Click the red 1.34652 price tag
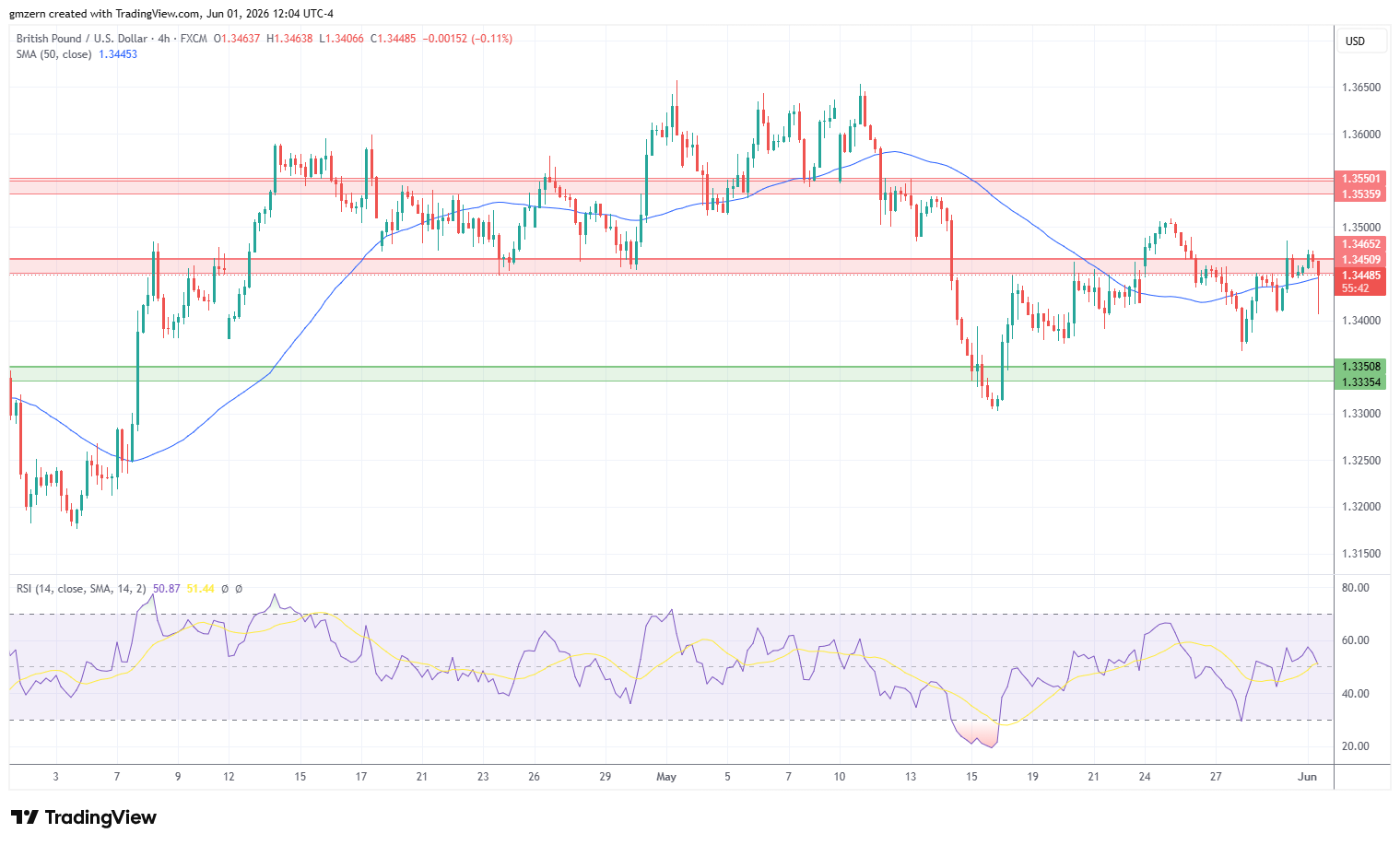 point(1360,244)
